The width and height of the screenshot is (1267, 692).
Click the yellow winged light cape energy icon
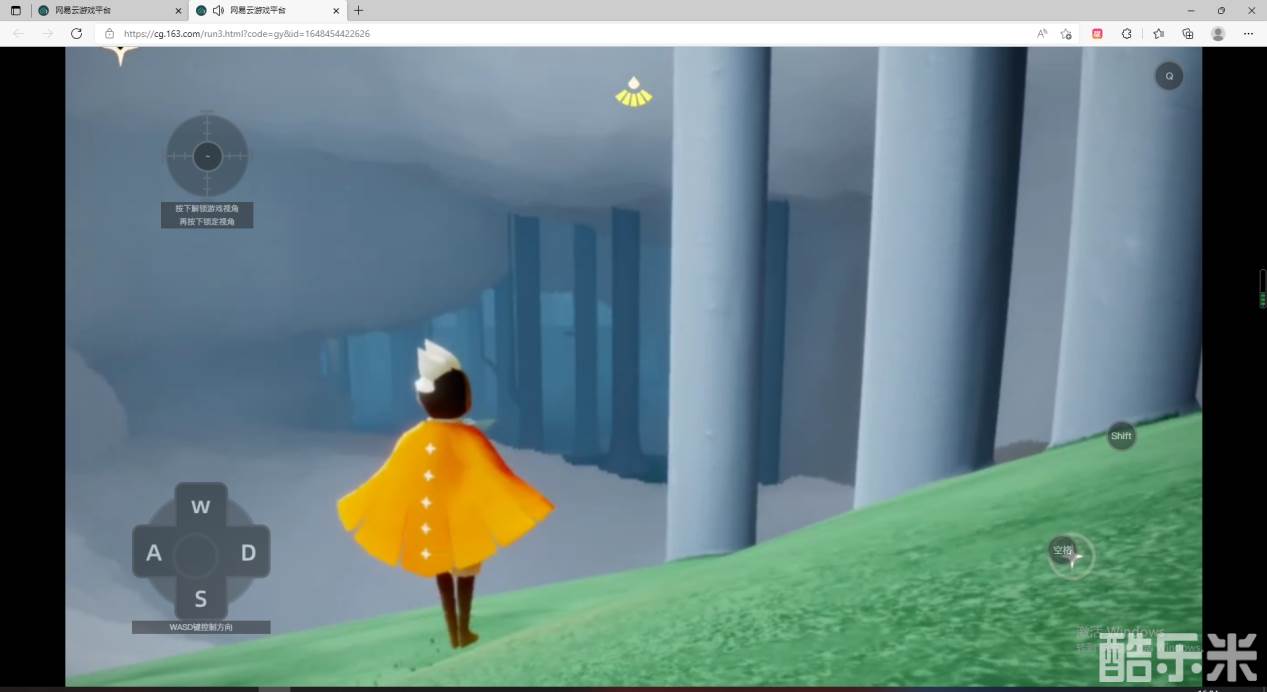point(633,92)
